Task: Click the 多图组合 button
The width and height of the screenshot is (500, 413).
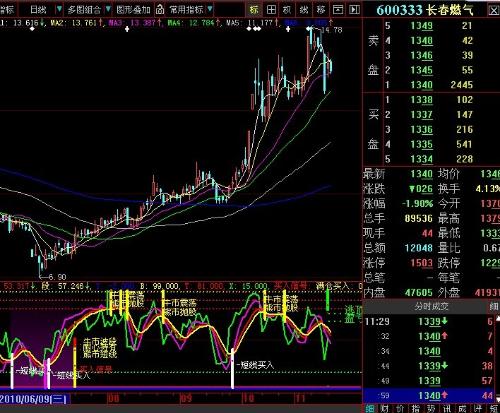Action: (84, 9)
